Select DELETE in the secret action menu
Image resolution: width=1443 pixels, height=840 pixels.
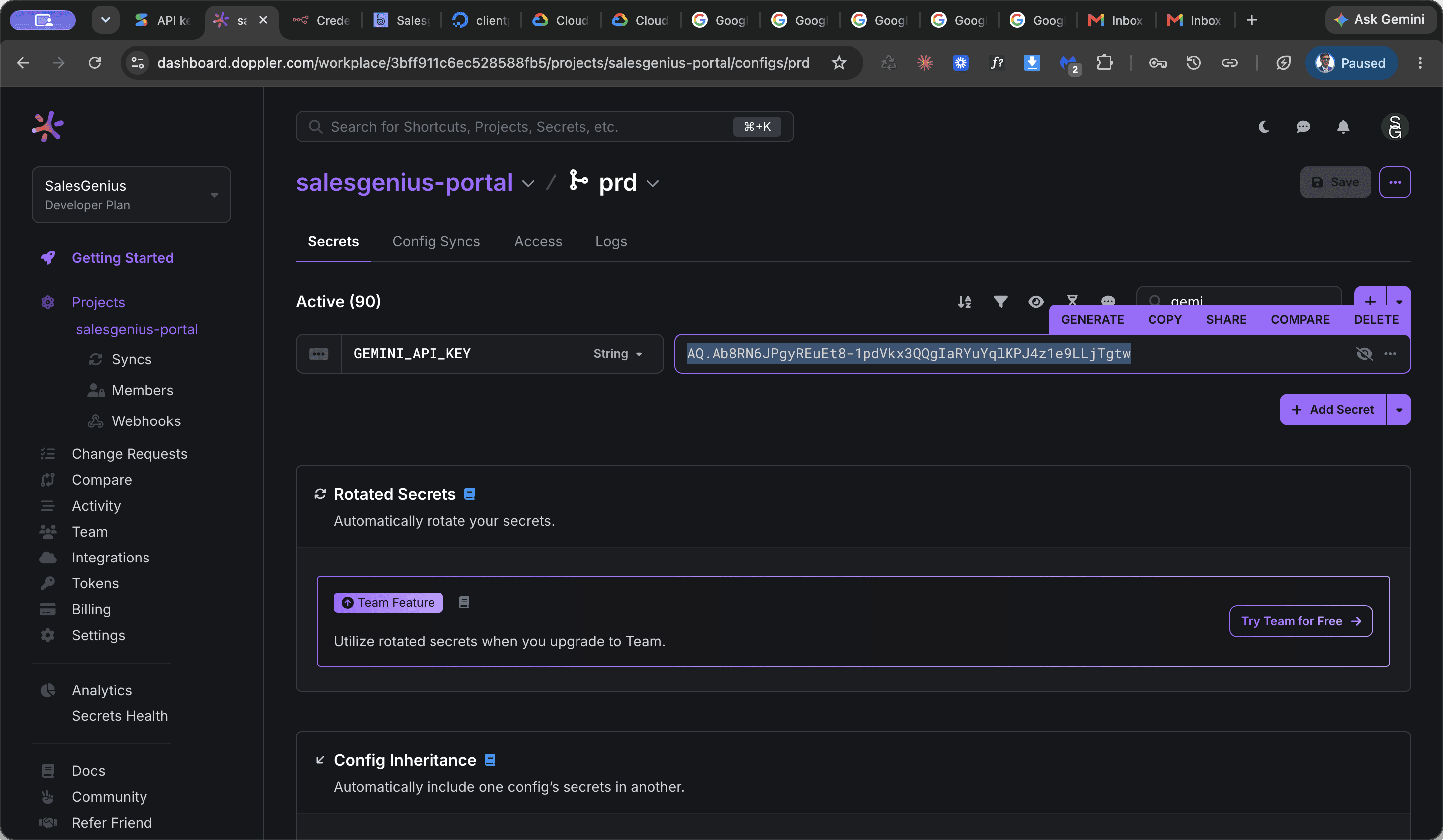point(1376,319)
